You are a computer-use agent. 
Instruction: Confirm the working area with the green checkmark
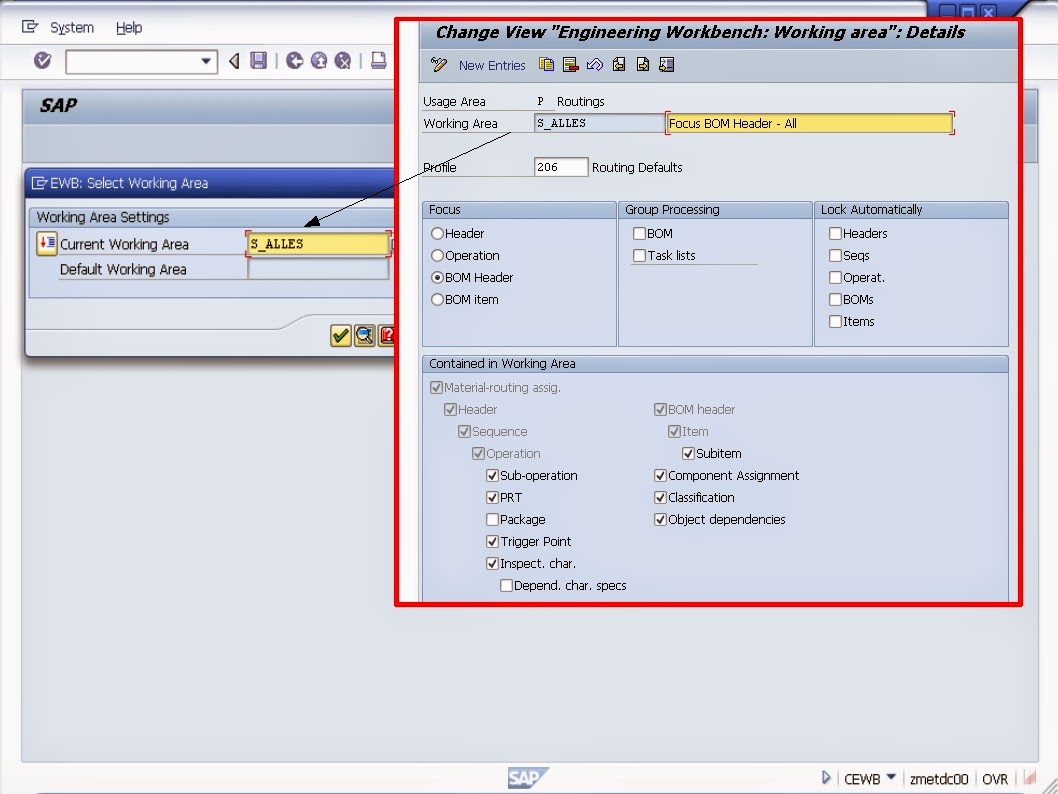pos(341,336)
